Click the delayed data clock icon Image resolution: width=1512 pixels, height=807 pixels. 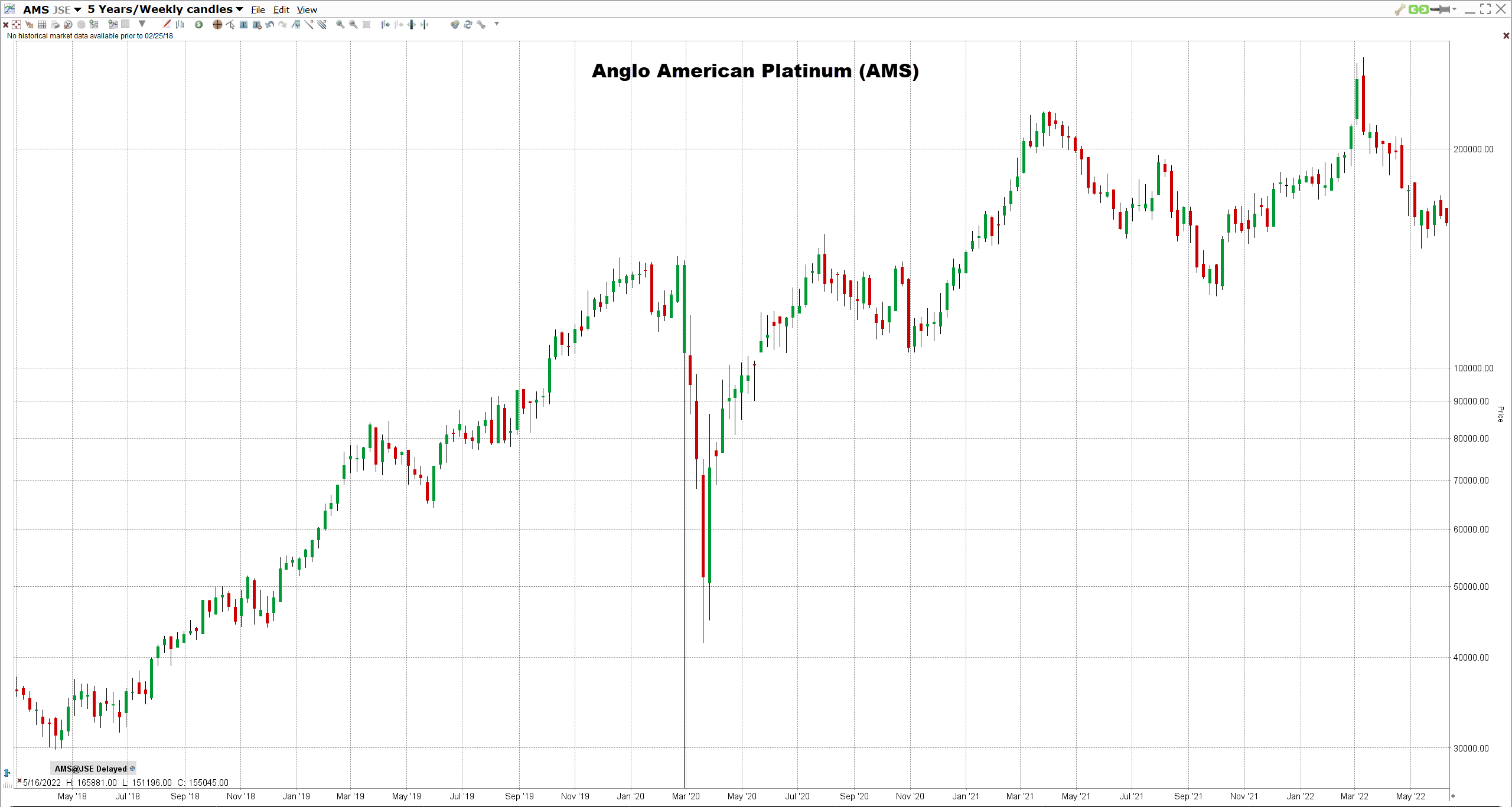pos(132,769)
